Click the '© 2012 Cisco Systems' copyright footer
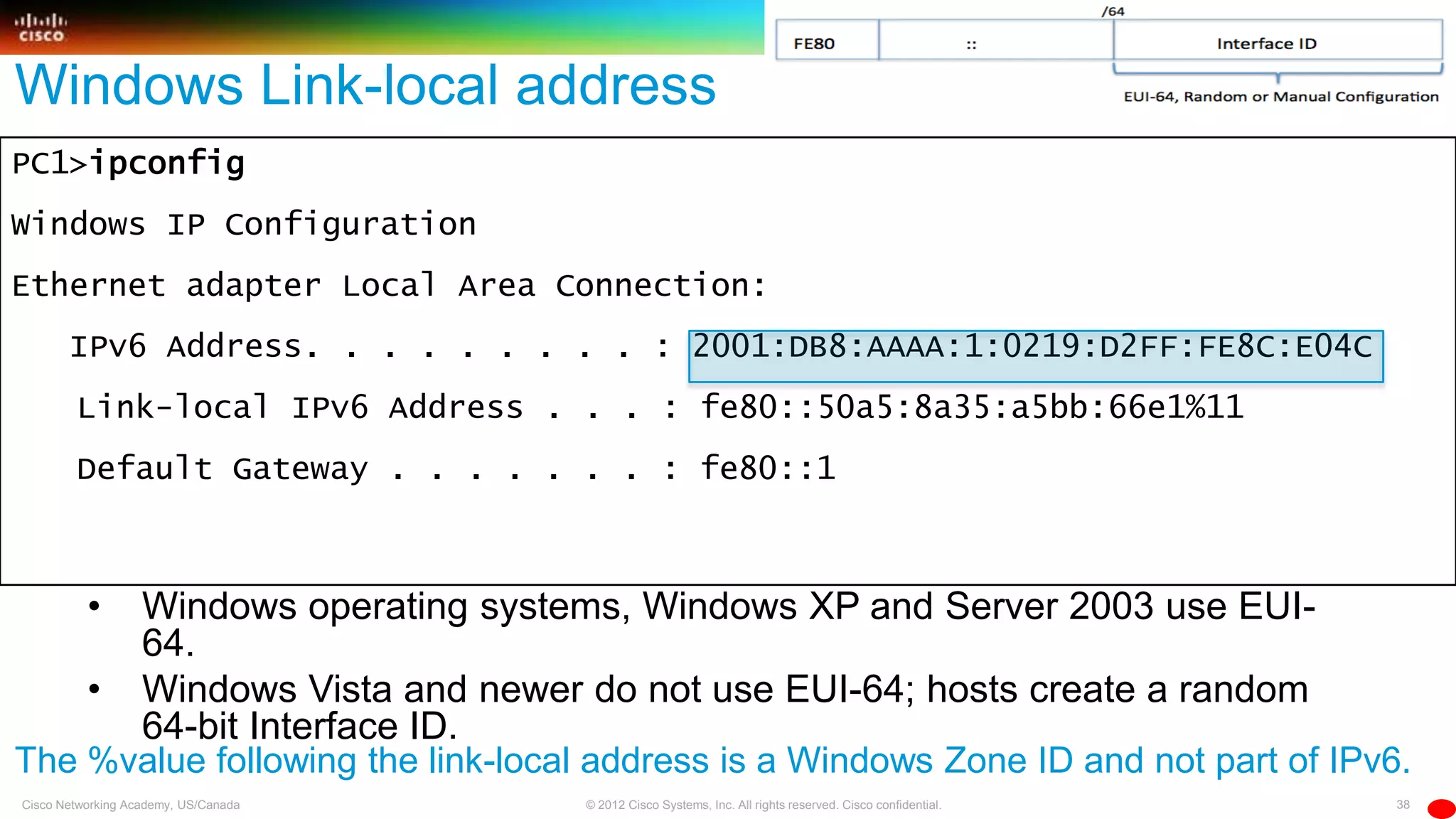 tap(763, 805)
